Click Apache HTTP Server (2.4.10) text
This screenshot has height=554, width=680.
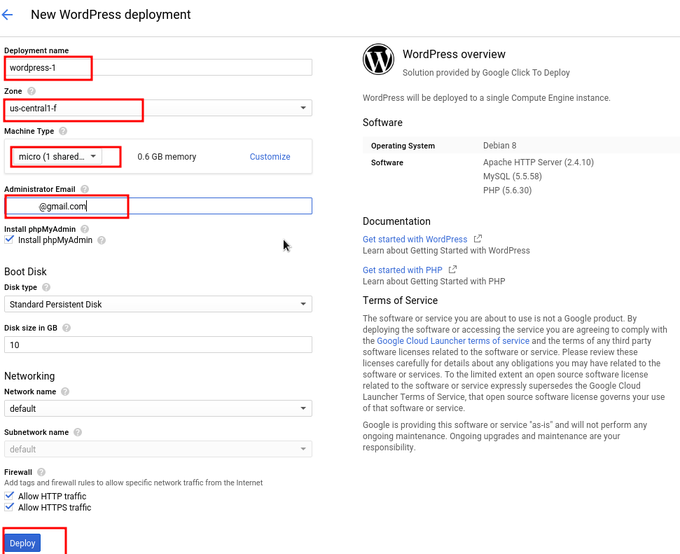point(538,162)
